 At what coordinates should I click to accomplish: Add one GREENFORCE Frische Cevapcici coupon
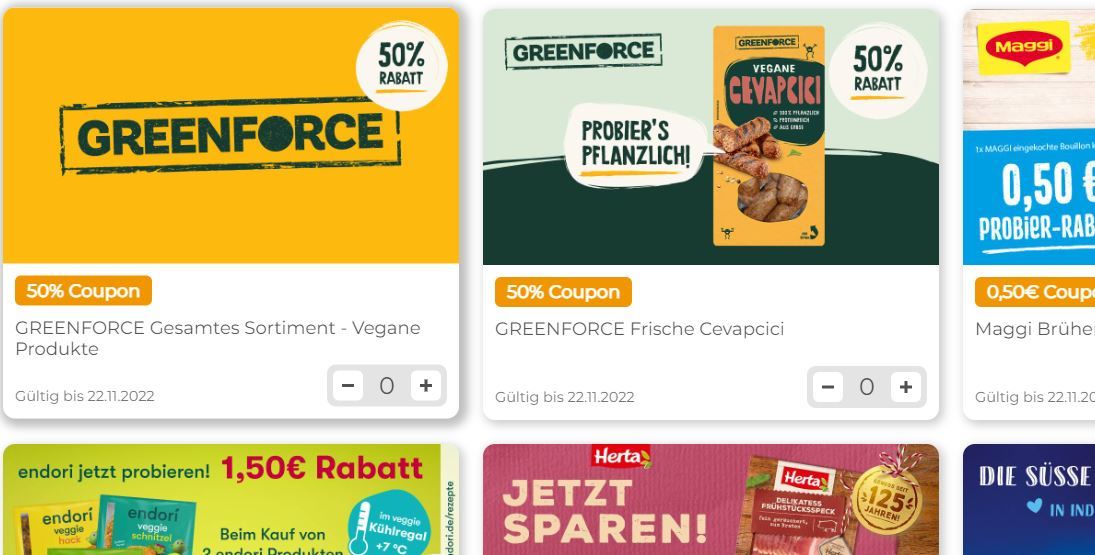(906, 387)
